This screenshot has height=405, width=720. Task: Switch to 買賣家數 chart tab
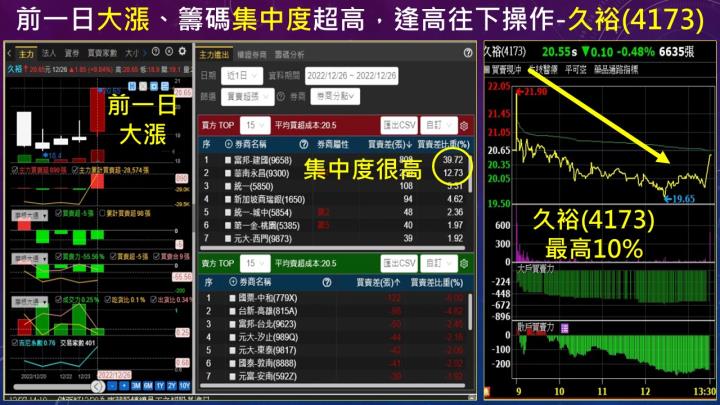point(102,54)
